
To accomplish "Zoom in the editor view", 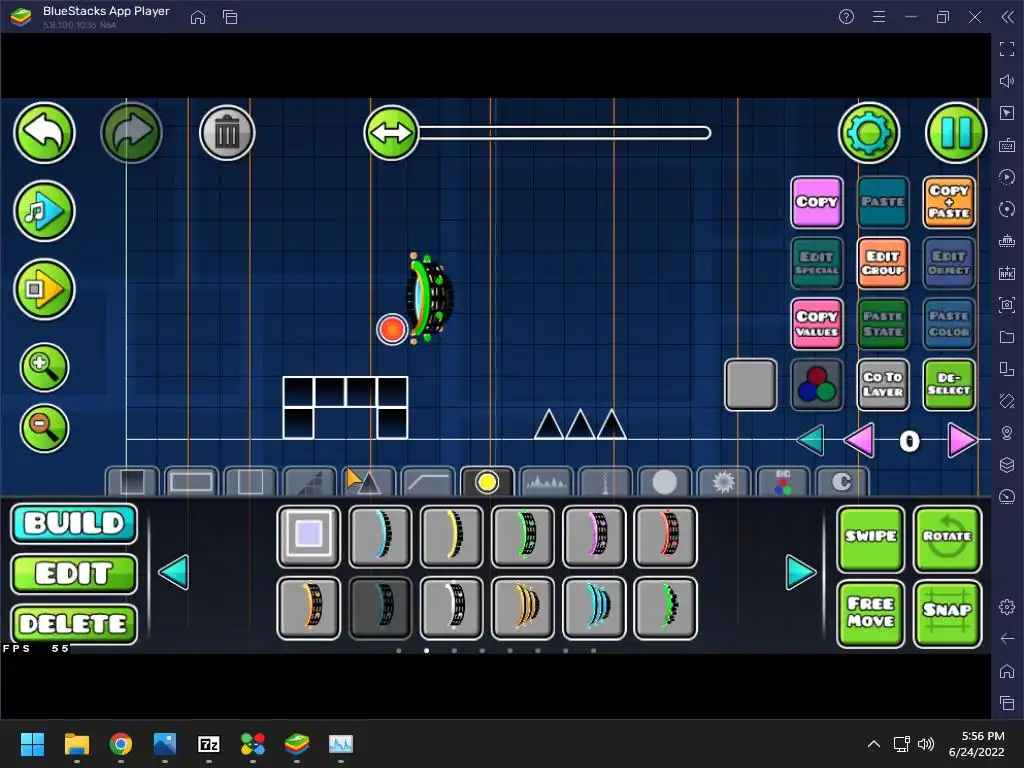I will tap(44, 367).
